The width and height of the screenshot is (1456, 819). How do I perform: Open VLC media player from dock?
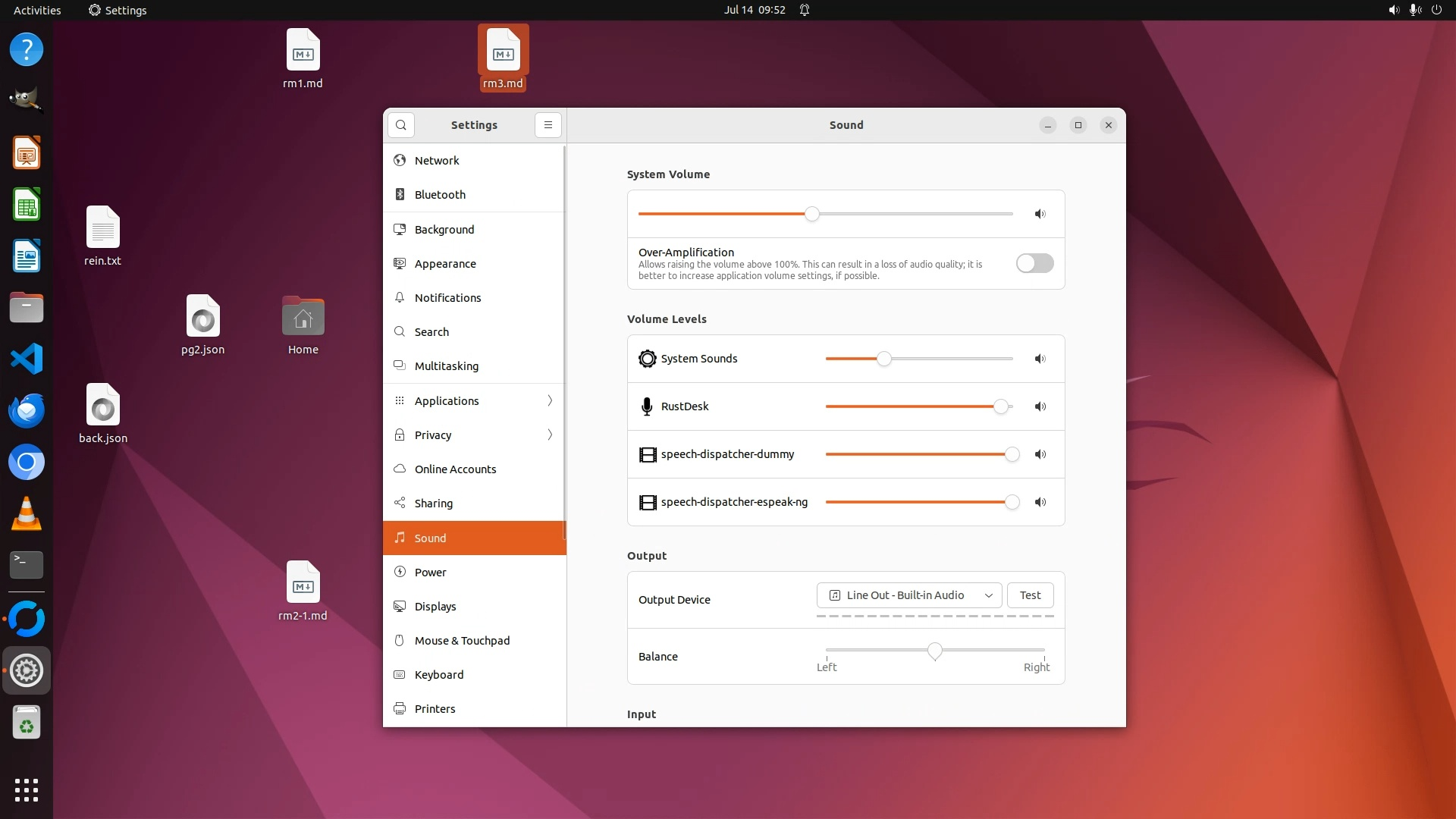pos(27,513)
